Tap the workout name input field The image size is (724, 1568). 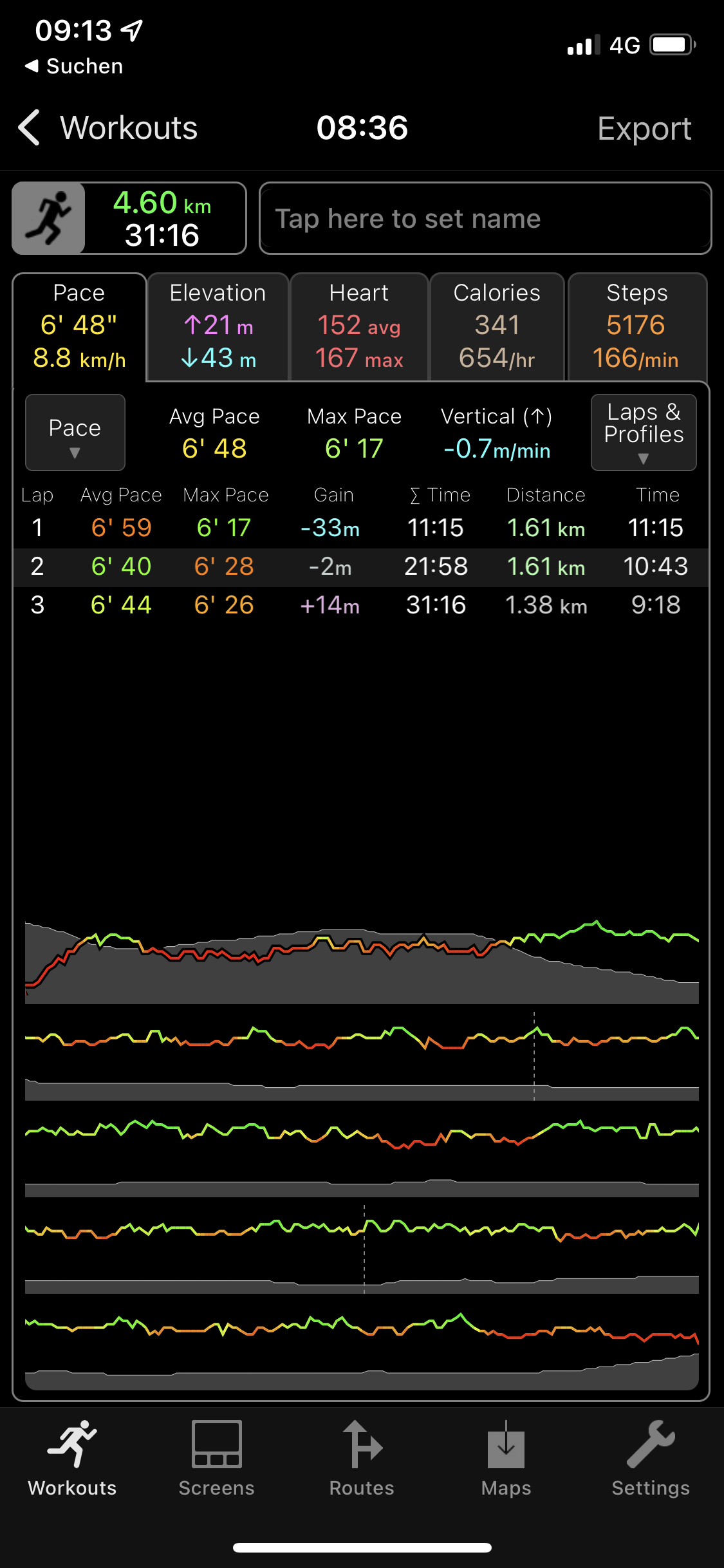(485, 219)
